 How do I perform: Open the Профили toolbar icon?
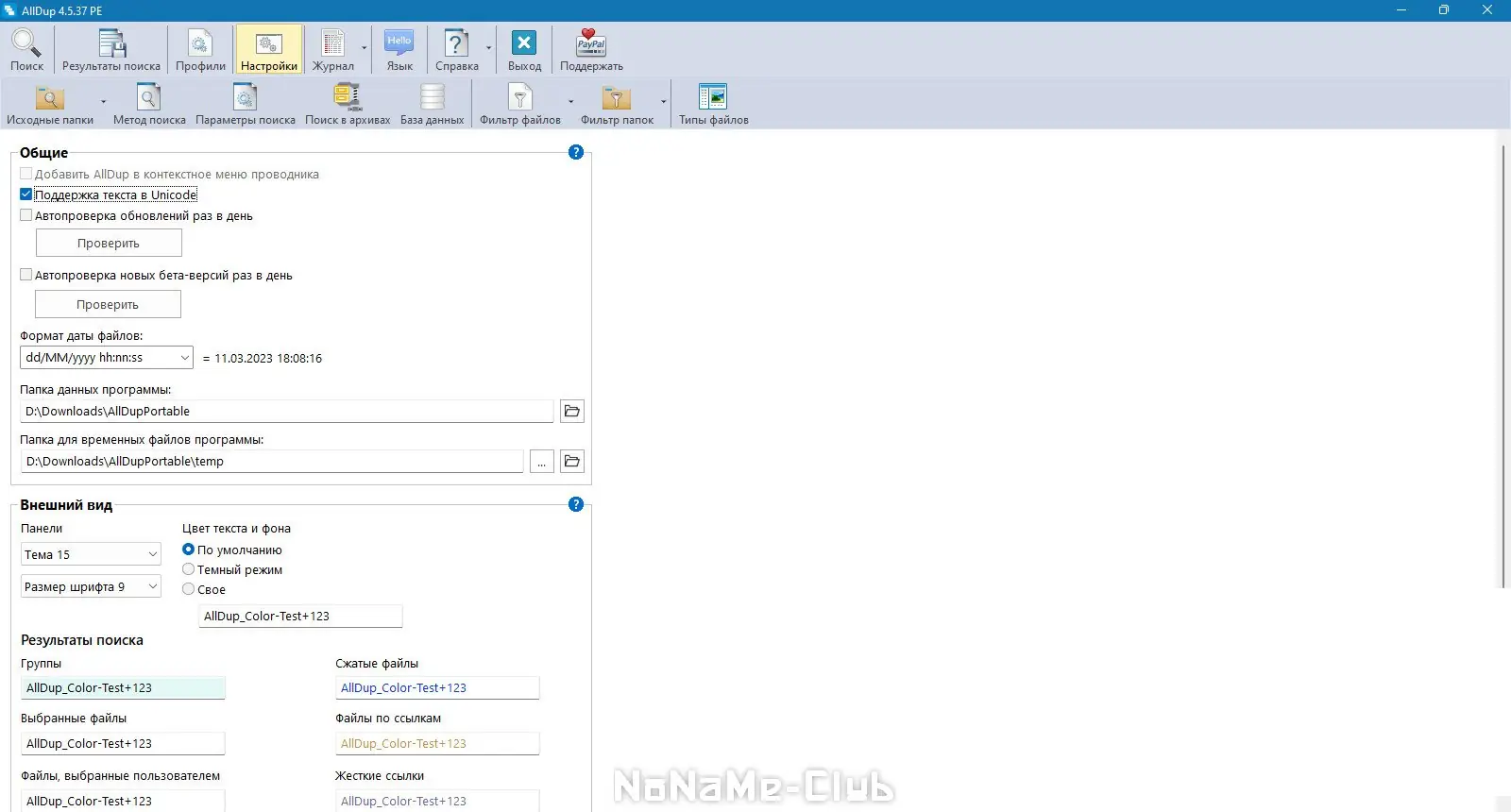[x=200, y=49]
